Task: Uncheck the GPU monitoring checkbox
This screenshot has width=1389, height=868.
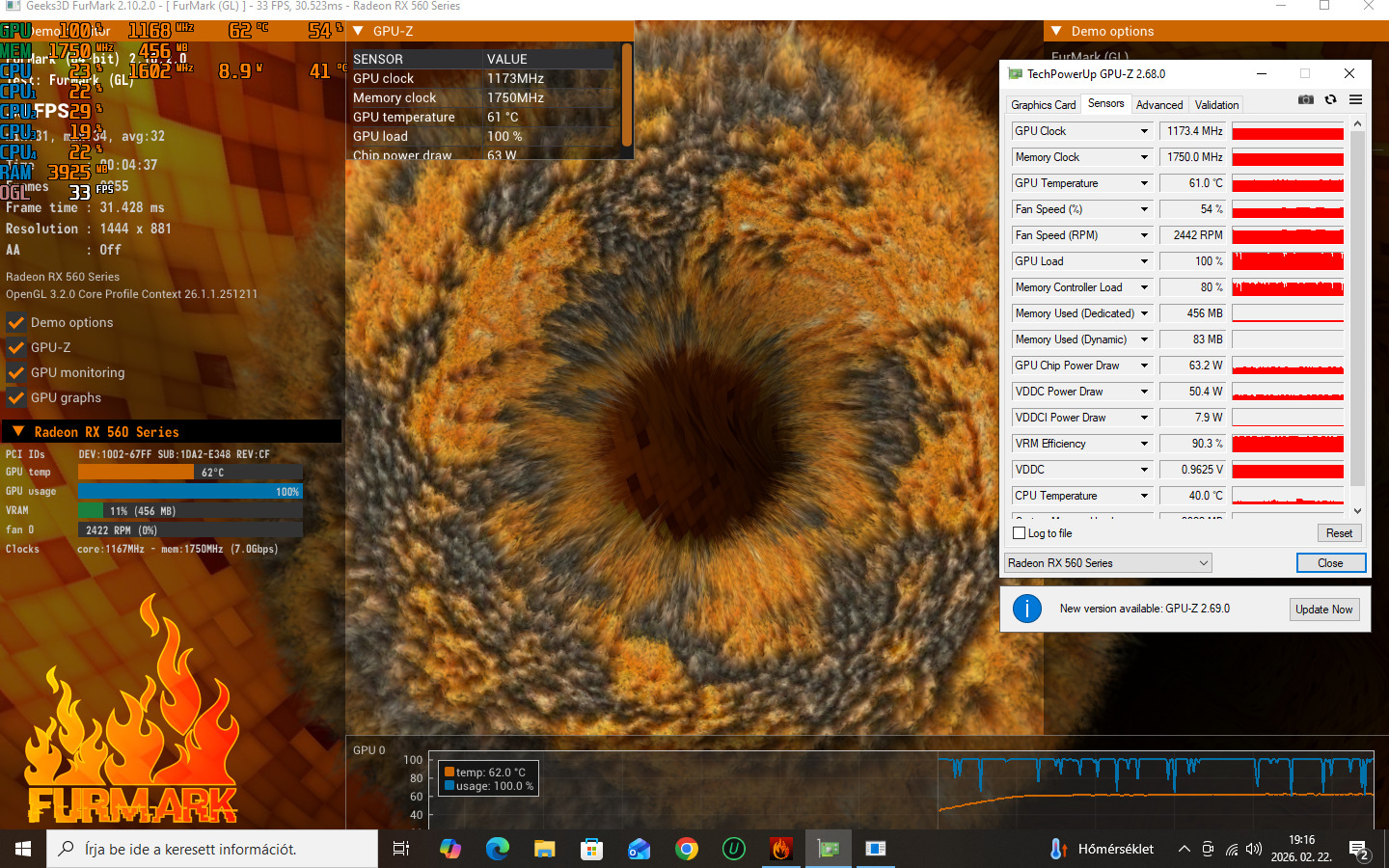Action: click(x=16, y=372)
